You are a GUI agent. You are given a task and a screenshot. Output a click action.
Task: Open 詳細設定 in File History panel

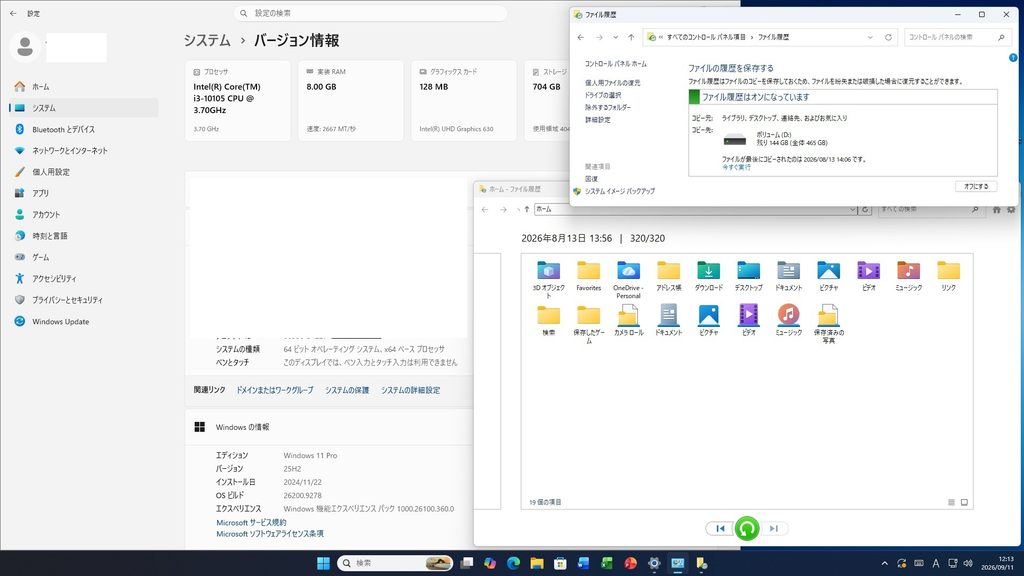(x=598, y=120)
